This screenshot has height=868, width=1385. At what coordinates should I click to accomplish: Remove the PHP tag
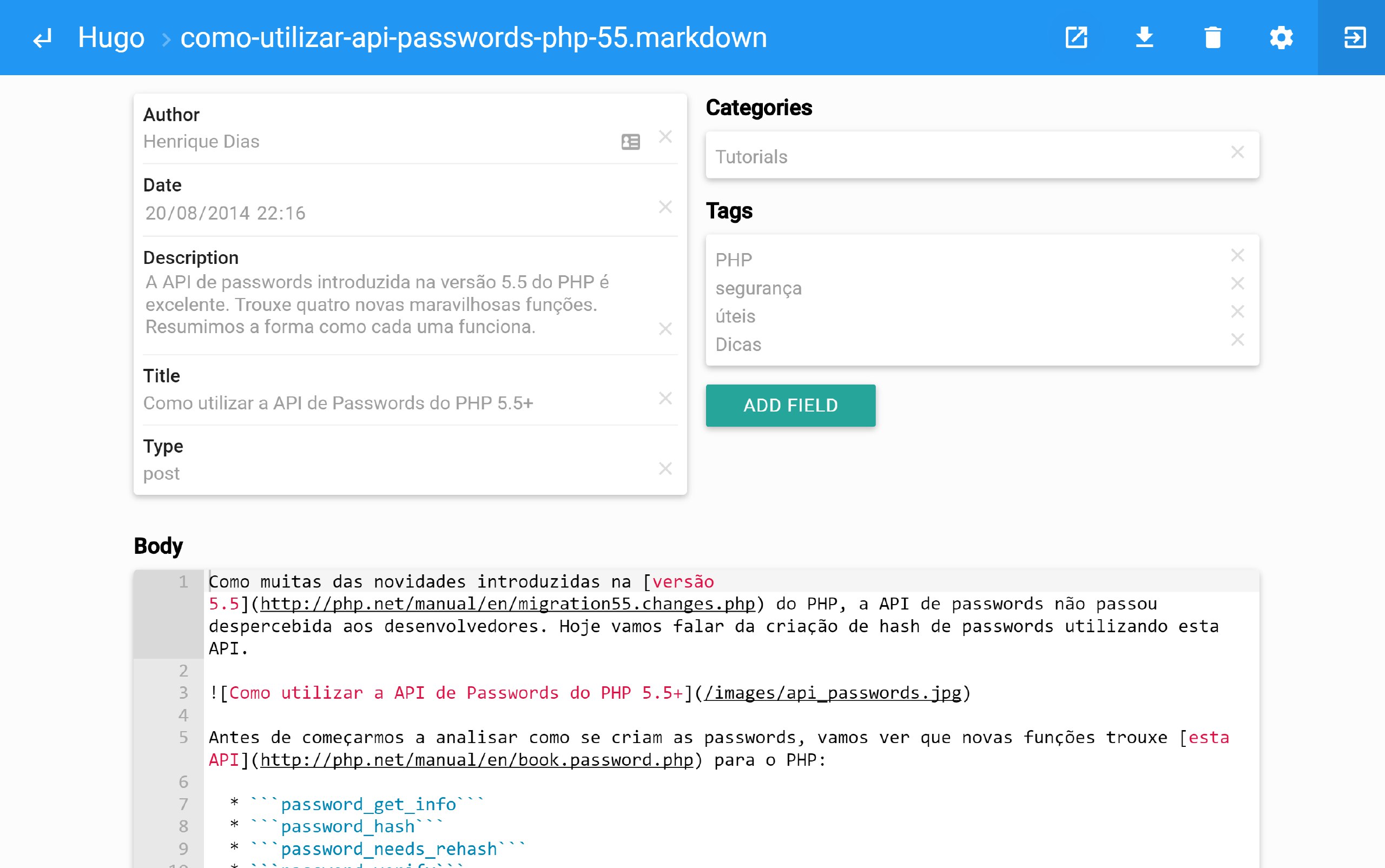(x=1237, y=255)
